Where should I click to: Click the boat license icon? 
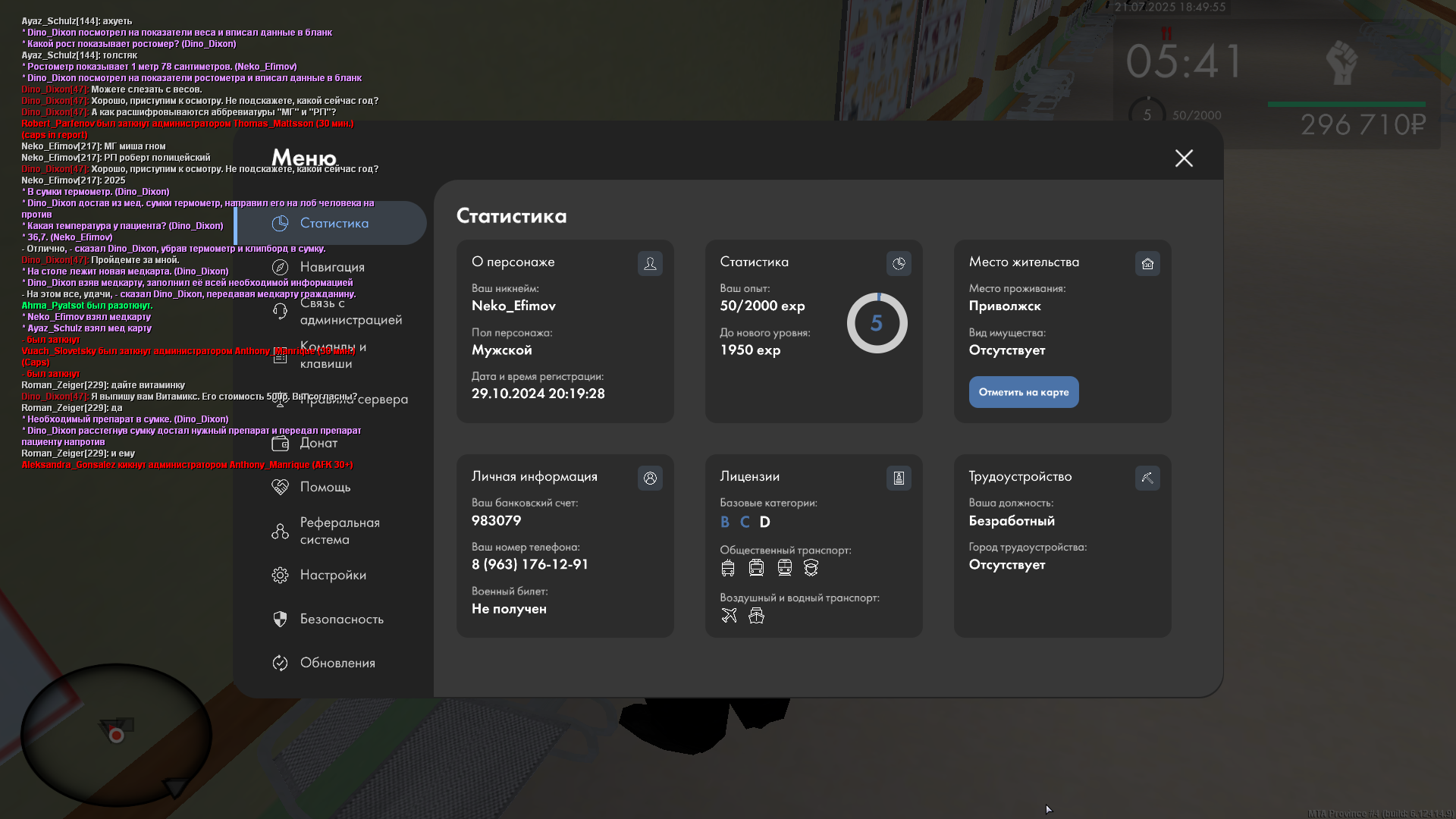click(x=756, y=616)
